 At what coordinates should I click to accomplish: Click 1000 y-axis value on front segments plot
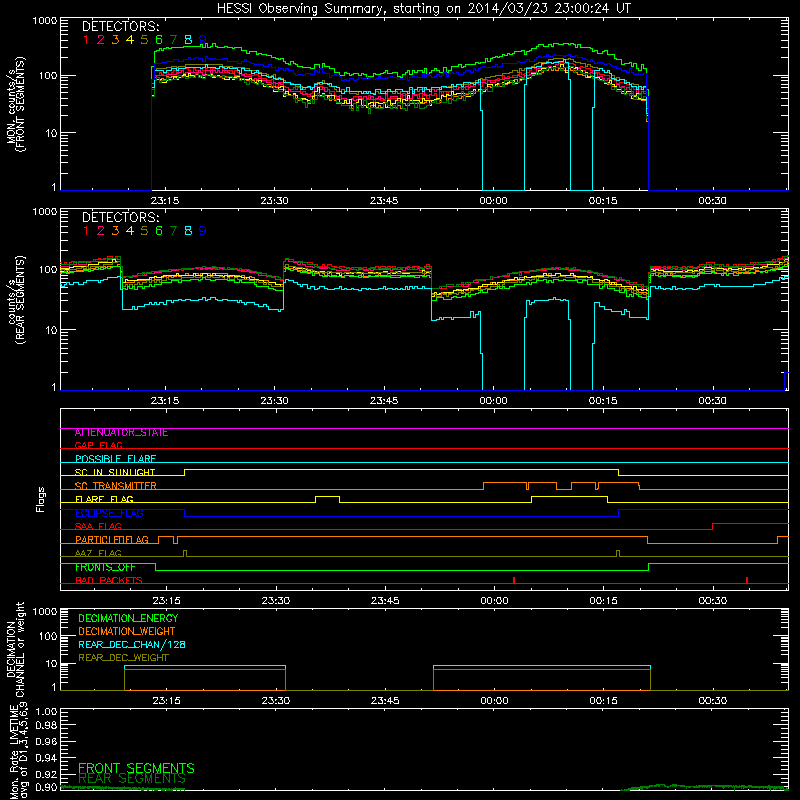tap(45, 21)
